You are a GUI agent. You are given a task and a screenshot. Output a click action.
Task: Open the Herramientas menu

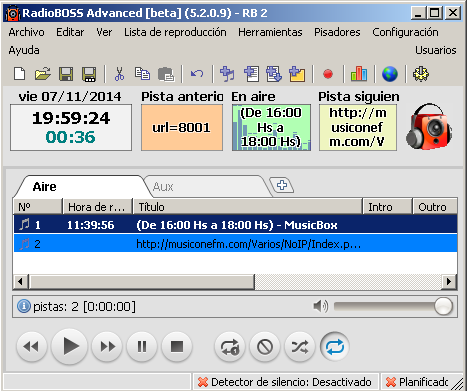click(x=270, y=32)
